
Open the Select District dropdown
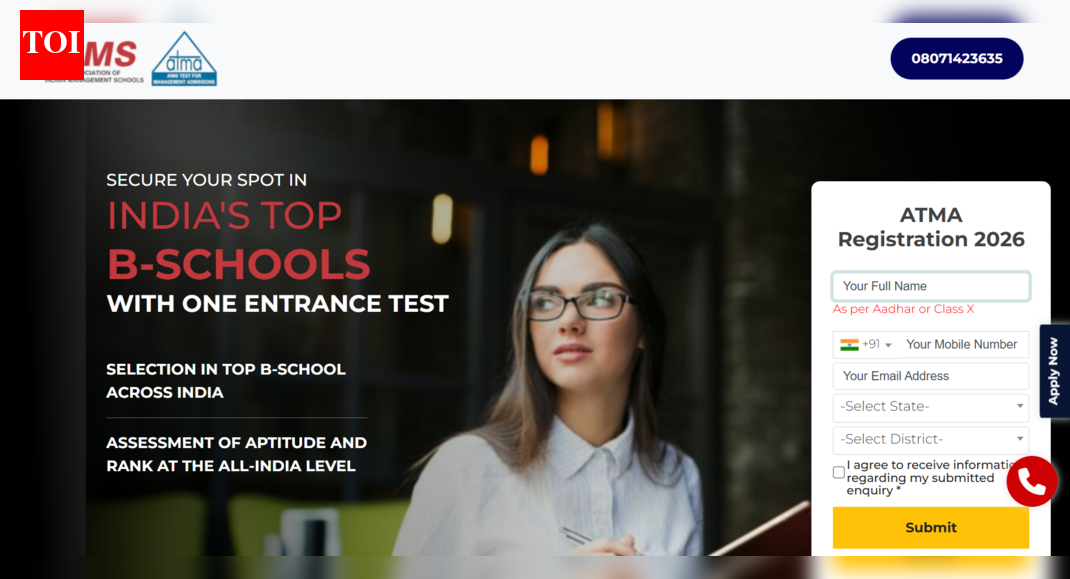click(931, 439)
